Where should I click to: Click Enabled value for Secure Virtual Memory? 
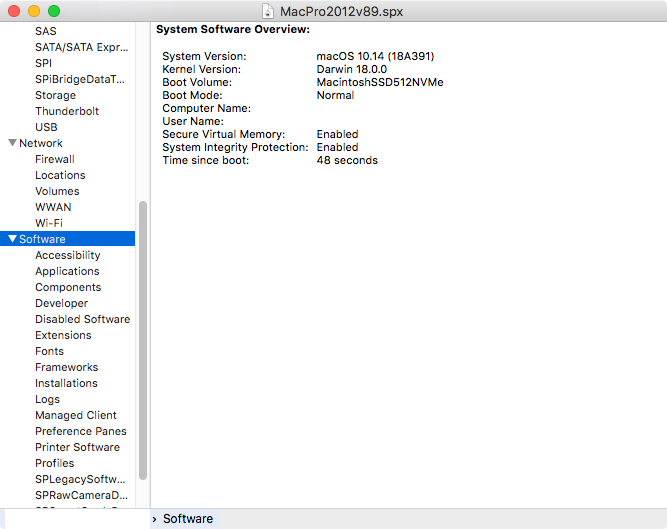tap(337, 134)
